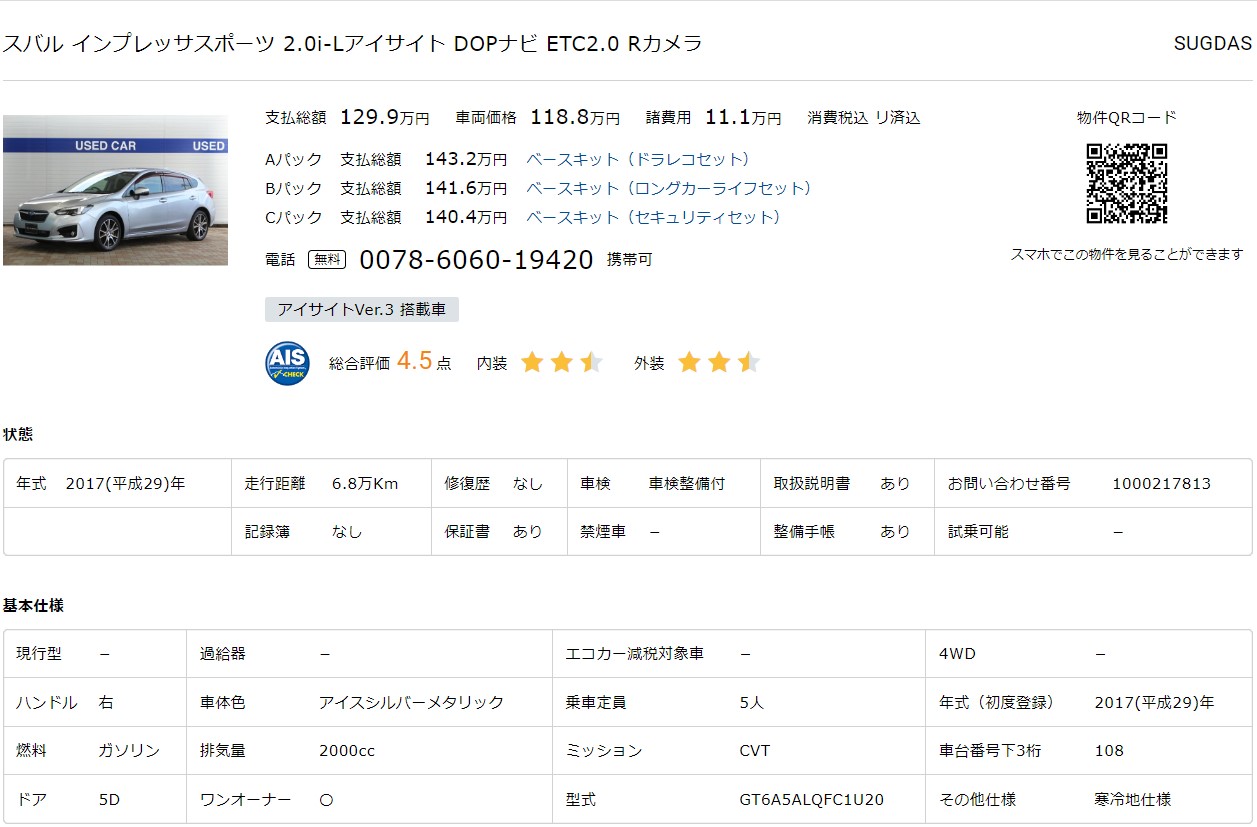Click the property QR code image

coord(1126,184)
